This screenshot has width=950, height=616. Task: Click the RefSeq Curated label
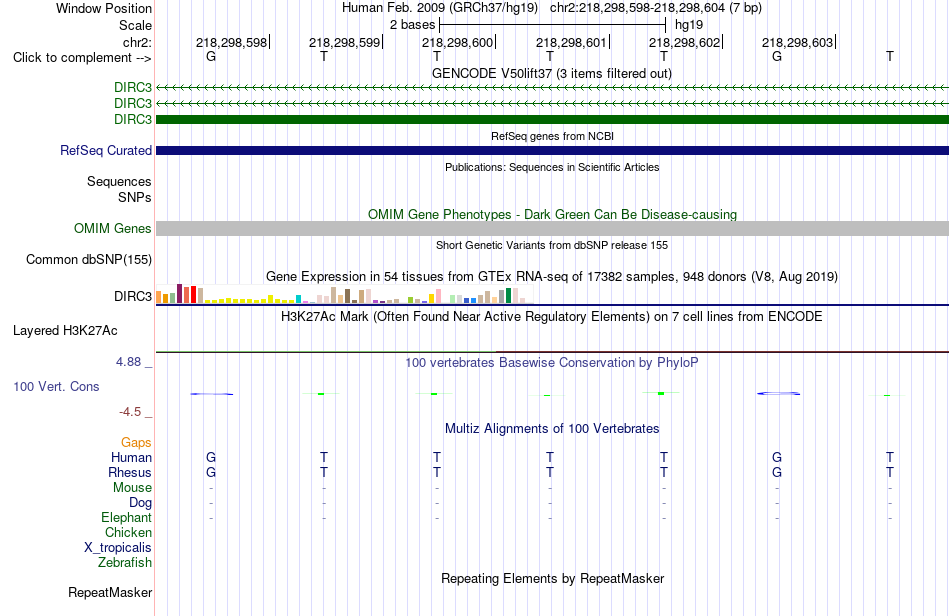(105, 150)
